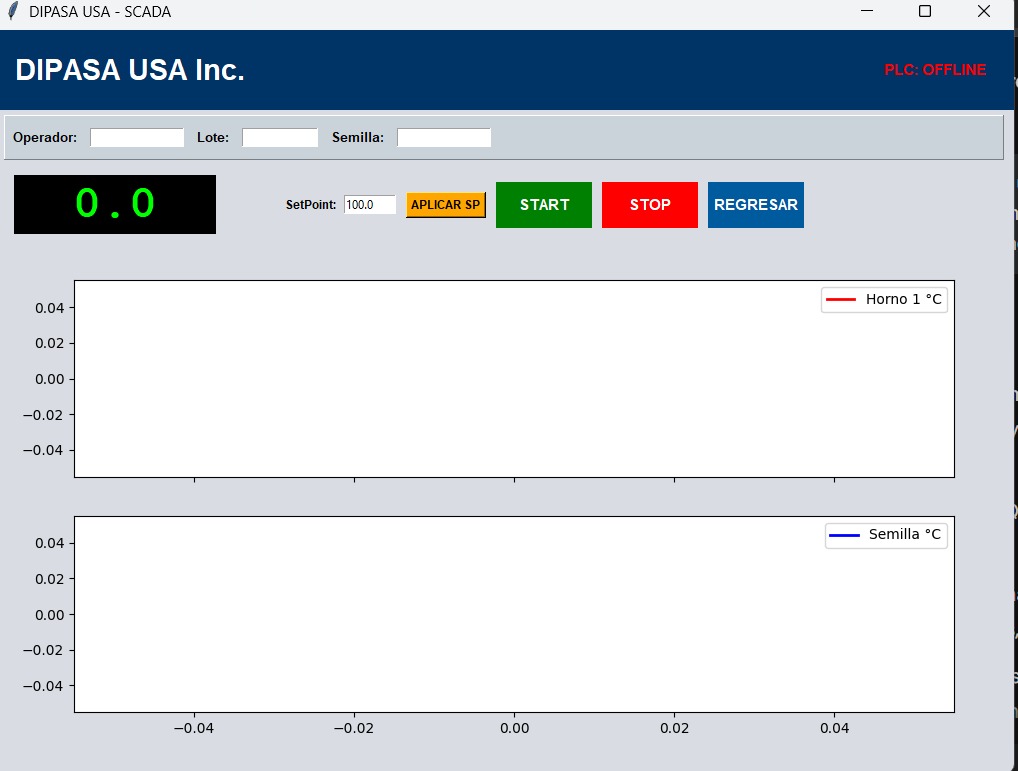Go back with REGRESAR button
Screen dimensions: 1018x771
756,205
